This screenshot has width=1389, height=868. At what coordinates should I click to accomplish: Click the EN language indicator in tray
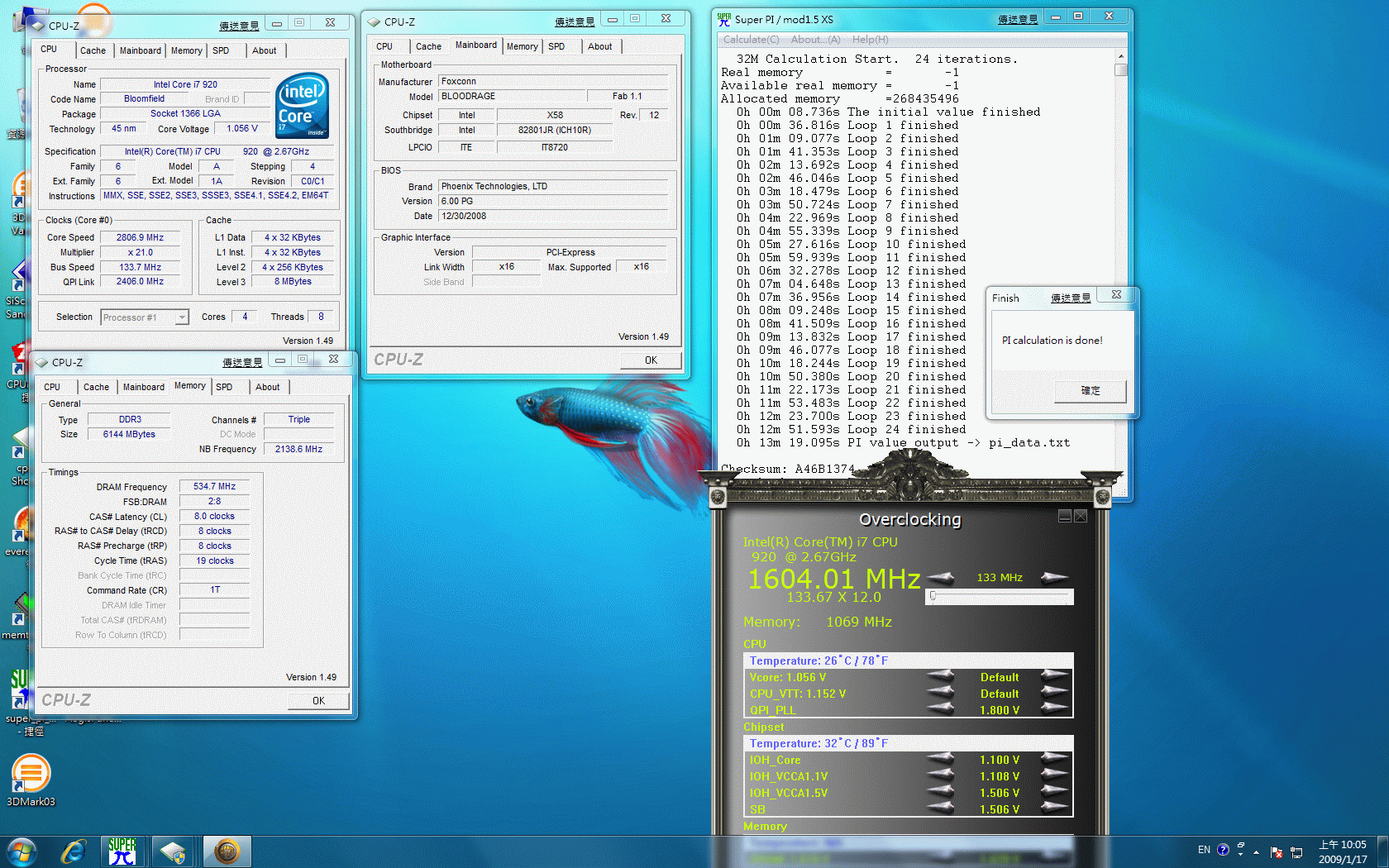pyautogui.click(x=1204, y=850)
